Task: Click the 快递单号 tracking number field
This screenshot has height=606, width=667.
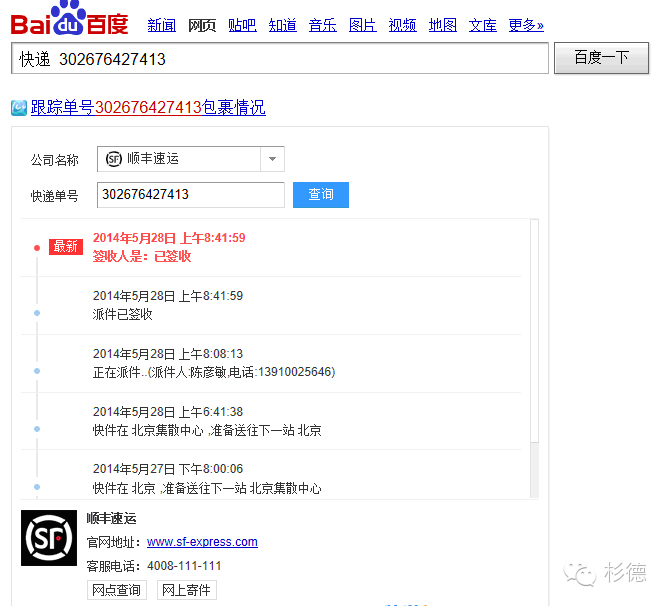Action: [191, 195]
